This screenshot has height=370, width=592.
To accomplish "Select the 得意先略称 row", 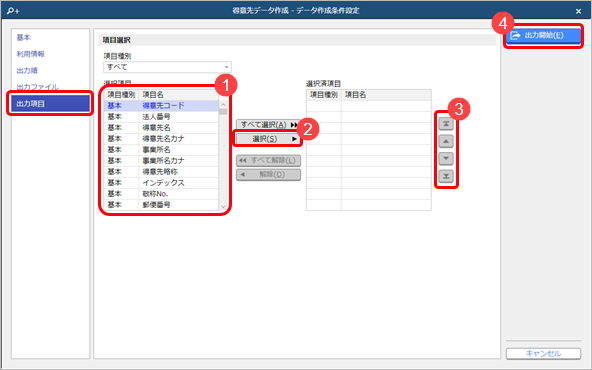I will (x=161, y=171).
